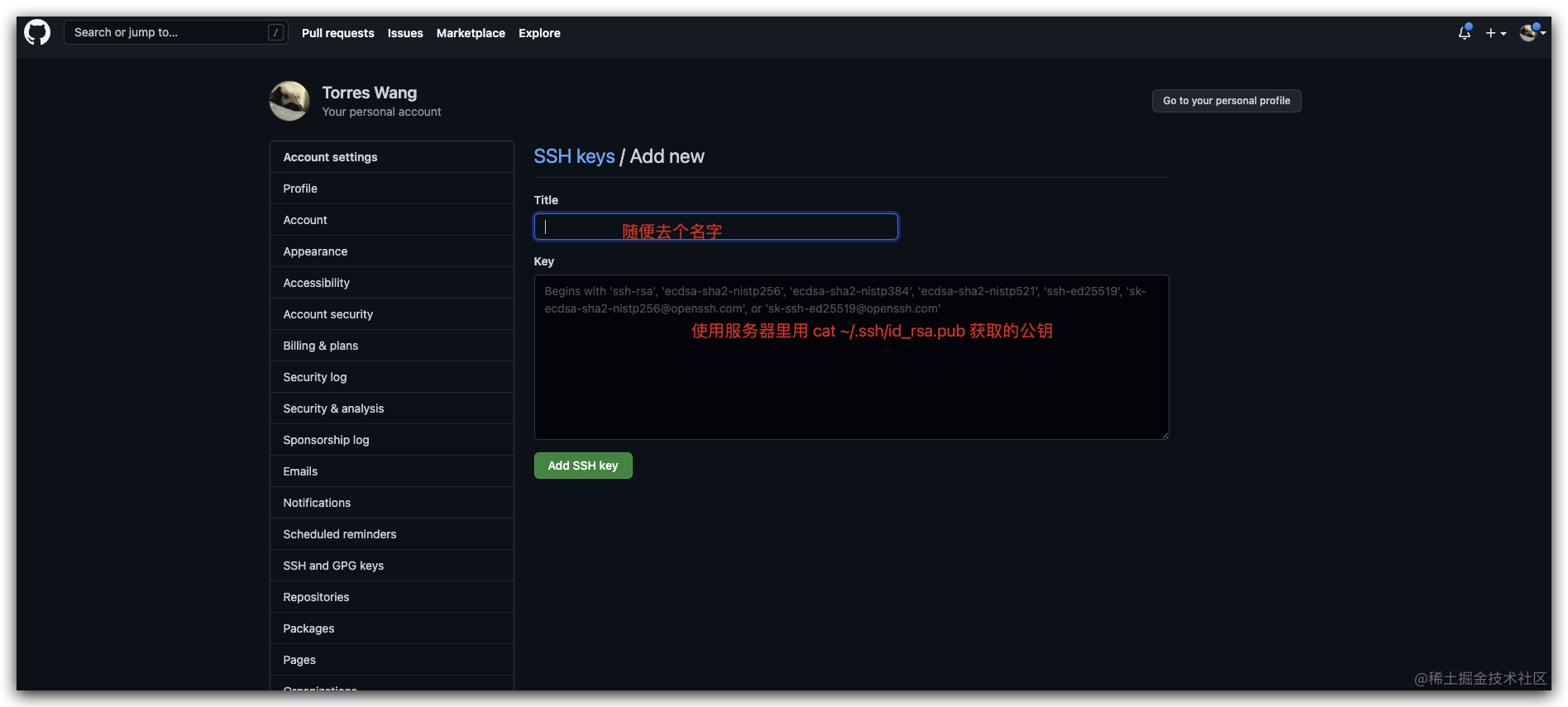Open the user avatar menu in header

pyautogui.click(x=1532, y=32)
